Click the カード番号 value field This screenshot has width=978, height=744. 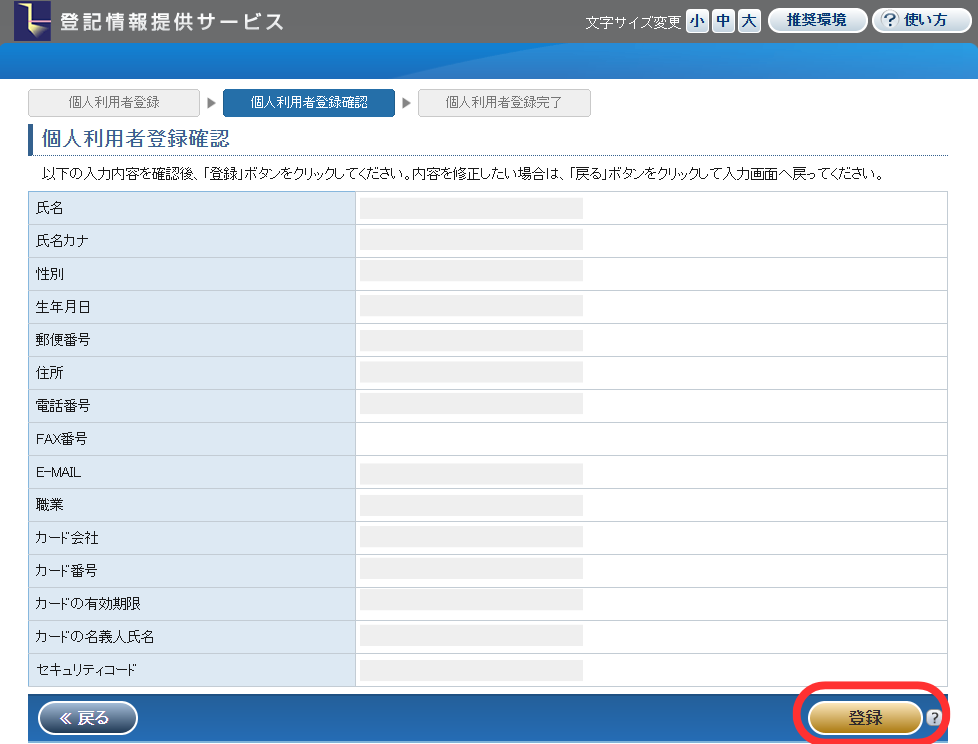[471, 571]
